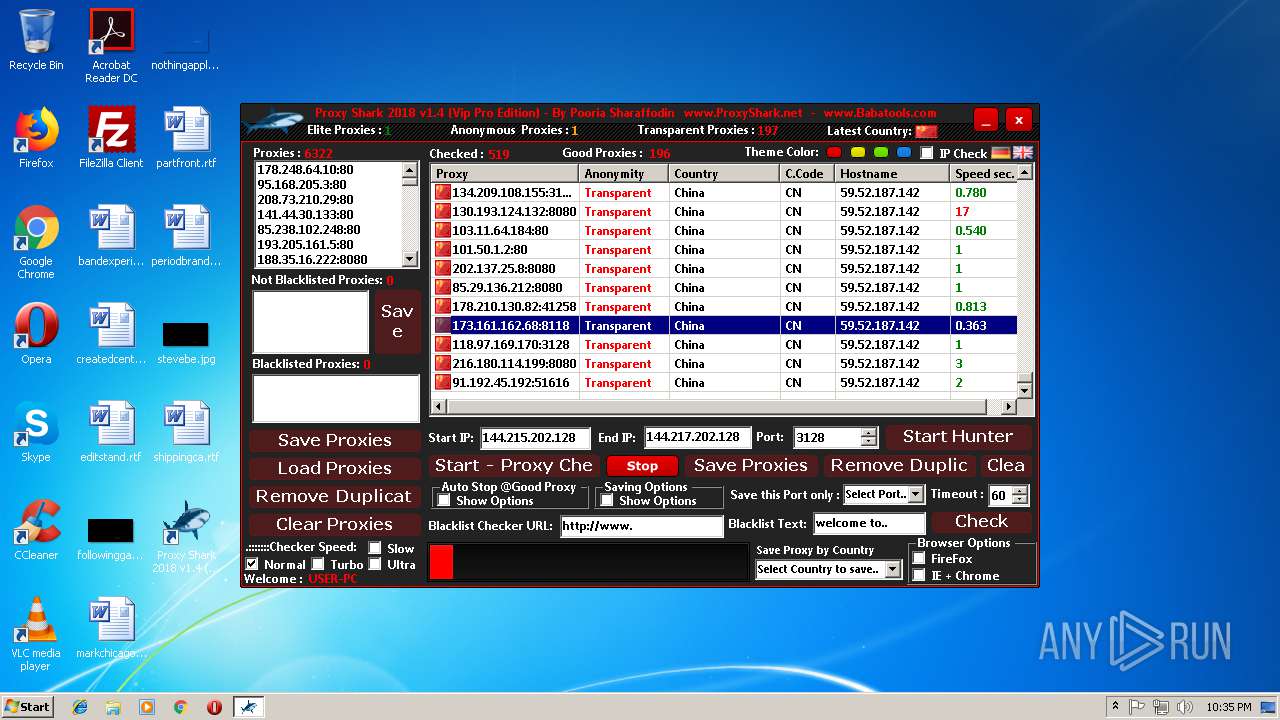Click into the Start IP field

pyautogui.click(x=535, y=438)
